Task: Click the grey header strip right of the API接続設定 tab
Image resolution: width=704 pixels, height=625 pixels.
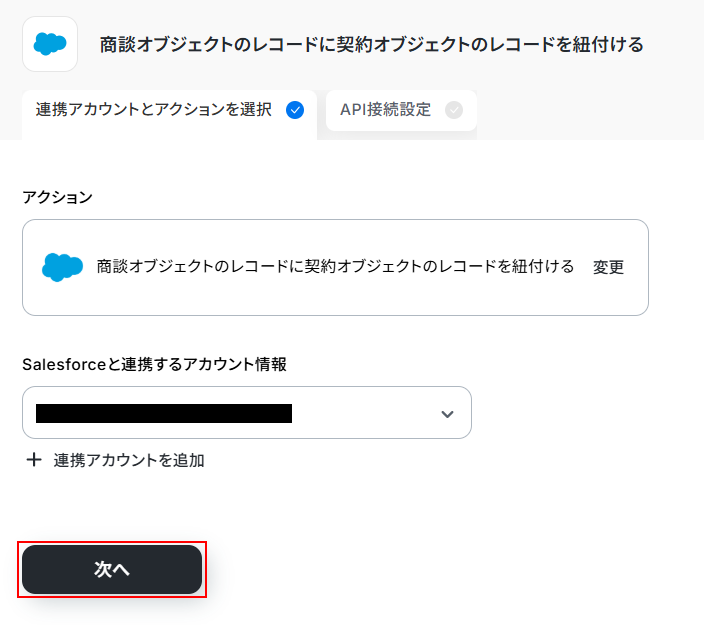Action: point(590,112)
